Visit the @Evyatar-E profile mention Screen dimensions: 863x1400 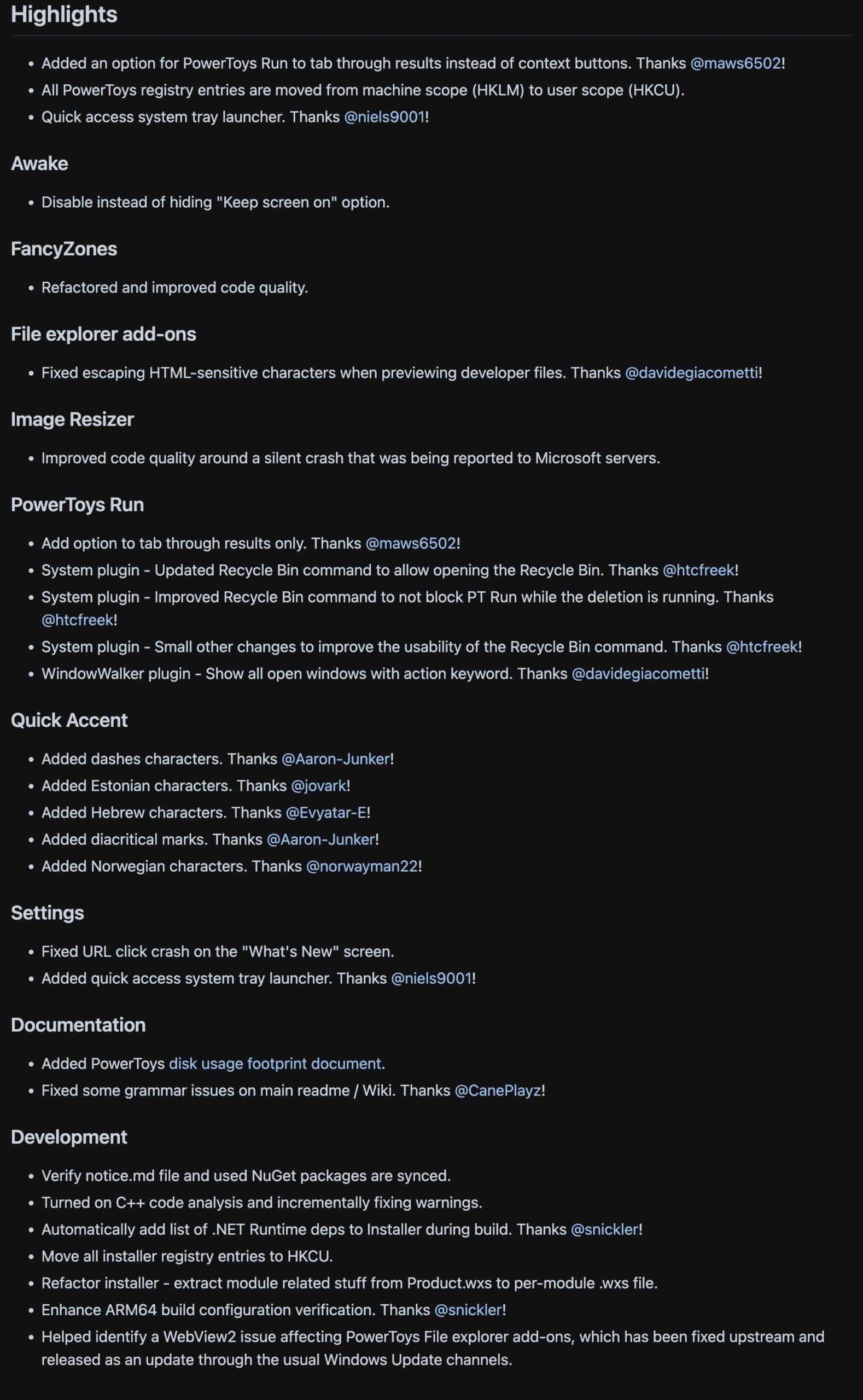click(326, 813)
